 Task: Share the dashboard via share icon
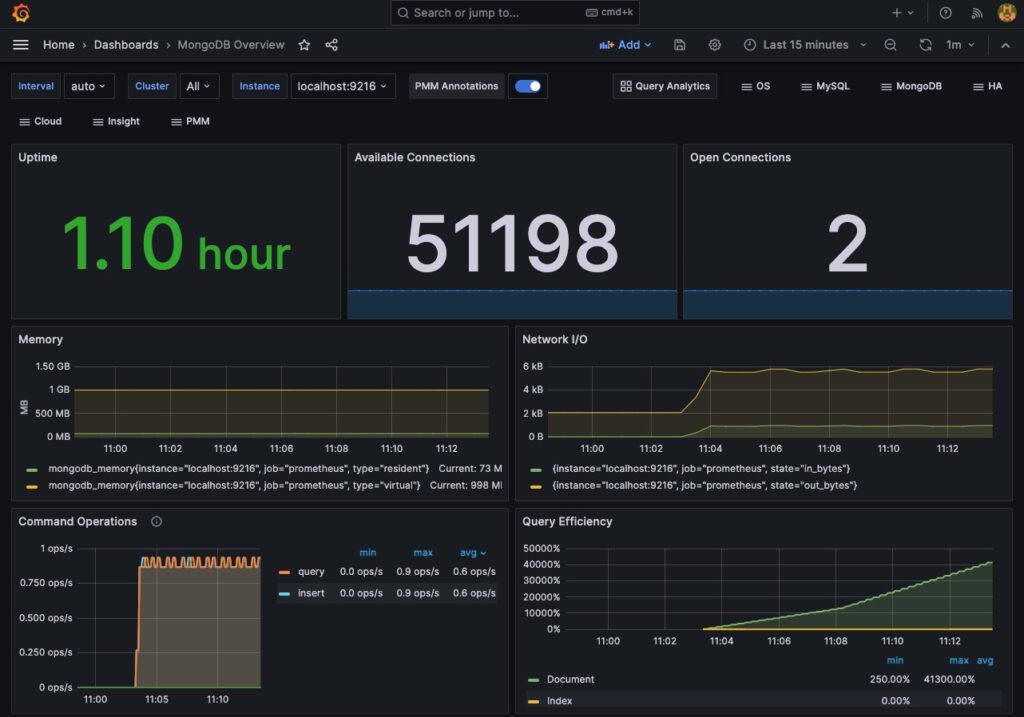(332, 44)
